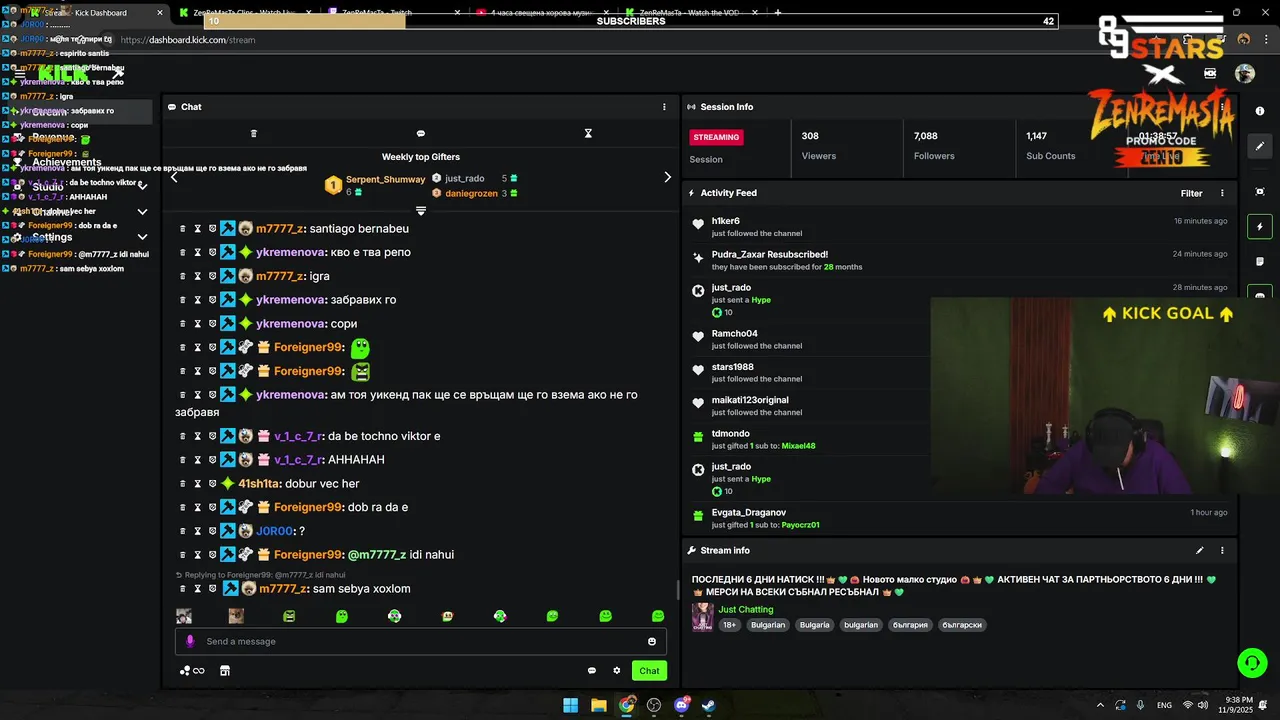
Task: Click the Just Chatting category link
Action: point(746,610)
